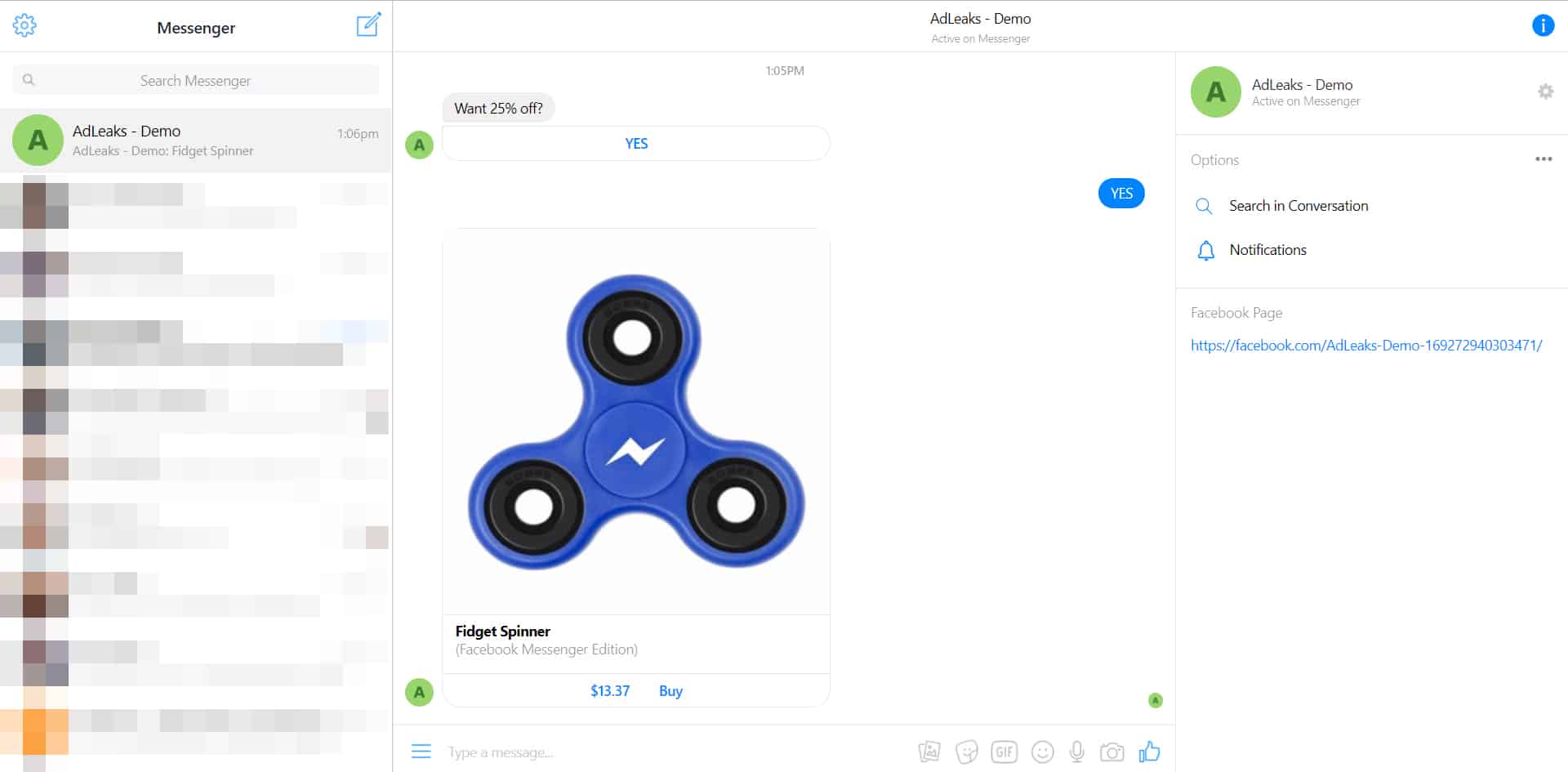Toggle conversation information panel with info icon

point(1543,25)
